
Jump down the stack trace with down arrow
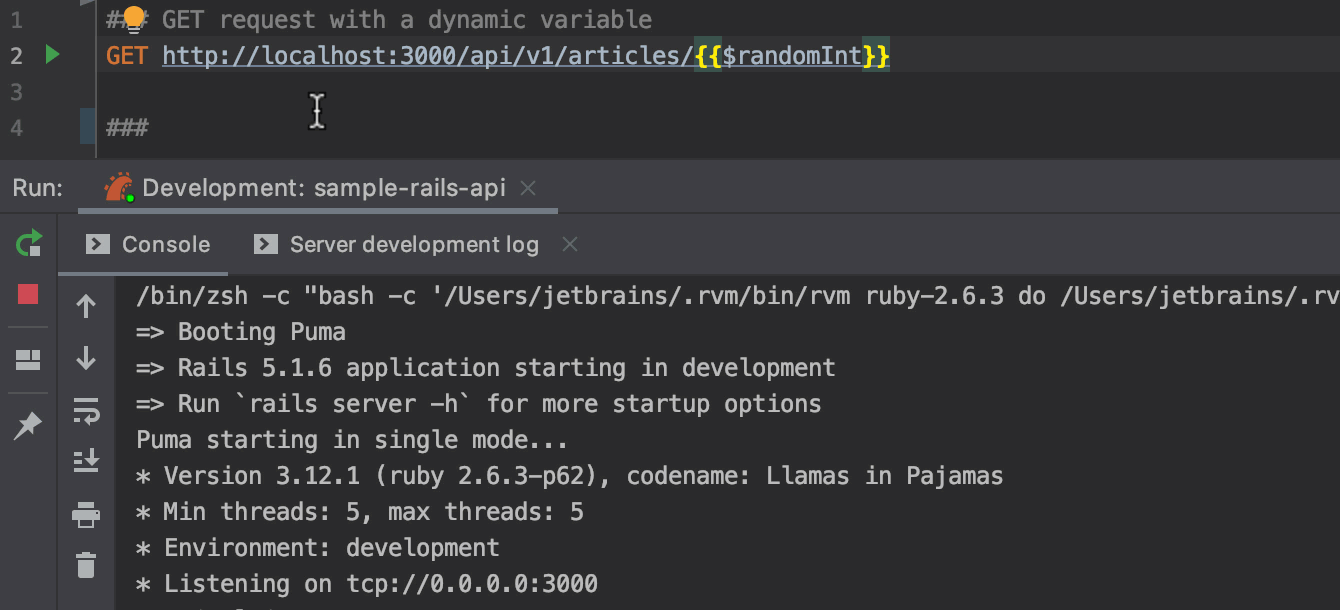(86, 358)
